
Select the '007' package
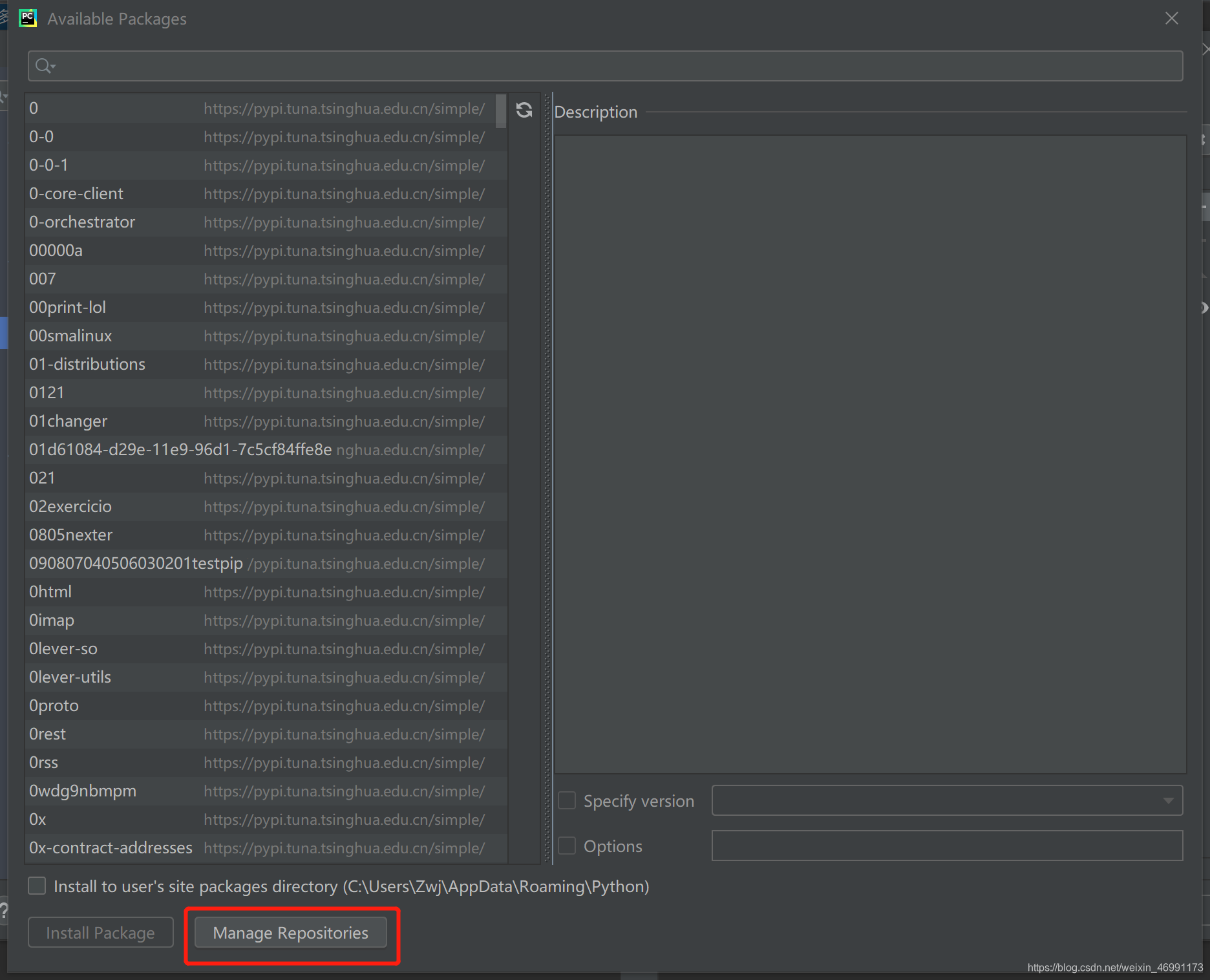[x=266, y=279]
